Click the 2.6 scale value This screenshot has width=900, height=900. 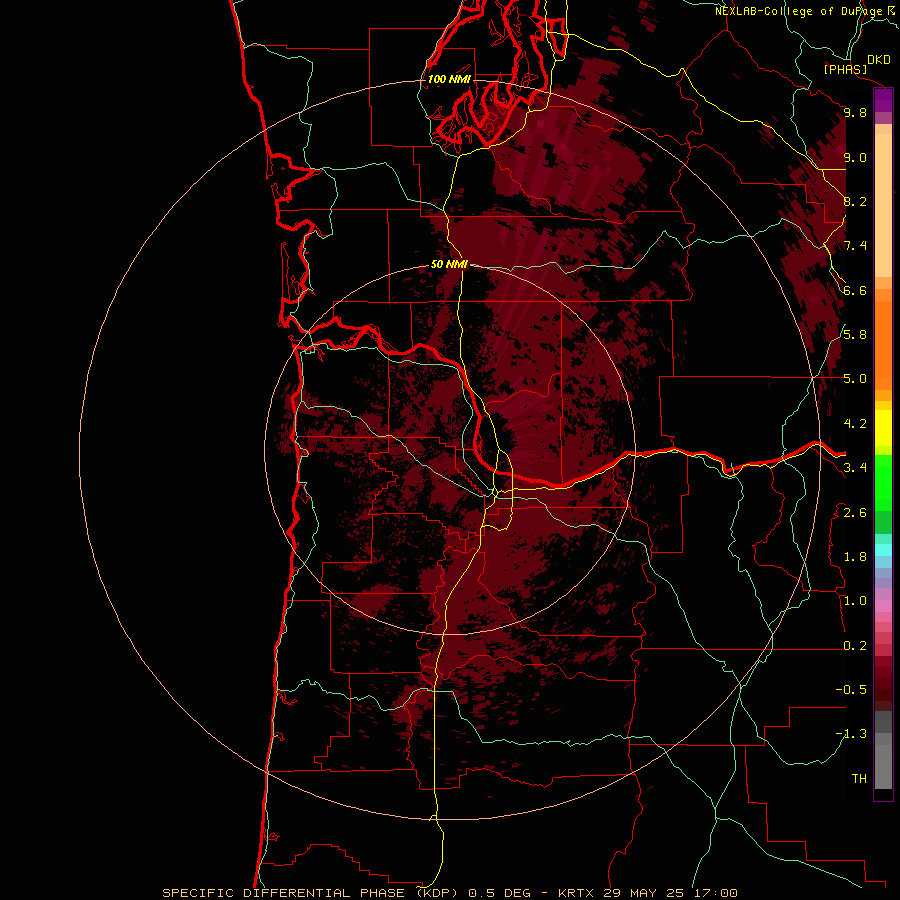pos(855,513)
